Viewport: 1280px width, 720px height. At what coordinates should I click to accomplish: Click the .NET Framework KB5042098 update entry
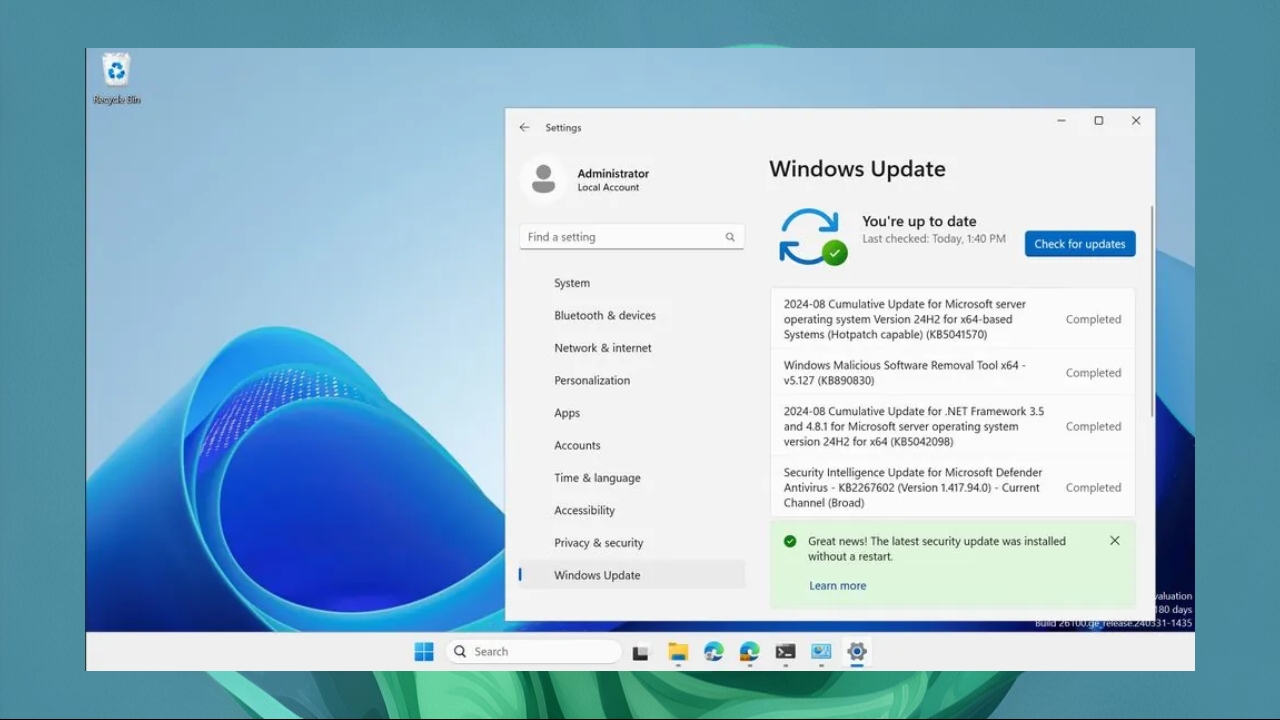(x=953, y=426)
